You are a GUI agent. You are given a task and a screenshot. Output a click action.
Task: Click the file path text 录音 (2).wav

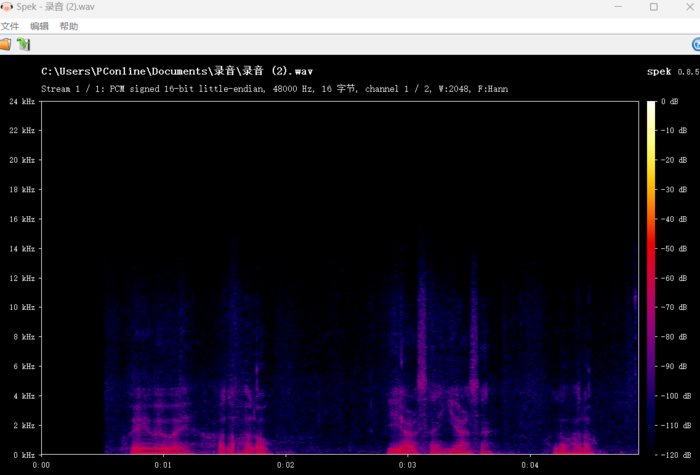click(x=177, y=71)
